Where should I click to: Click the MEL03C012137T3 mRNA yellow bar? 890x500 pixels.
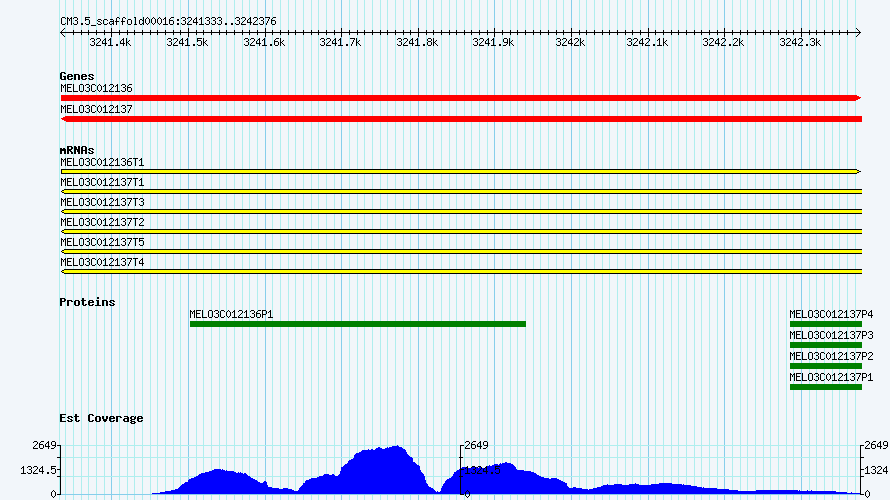pos(461,212)
